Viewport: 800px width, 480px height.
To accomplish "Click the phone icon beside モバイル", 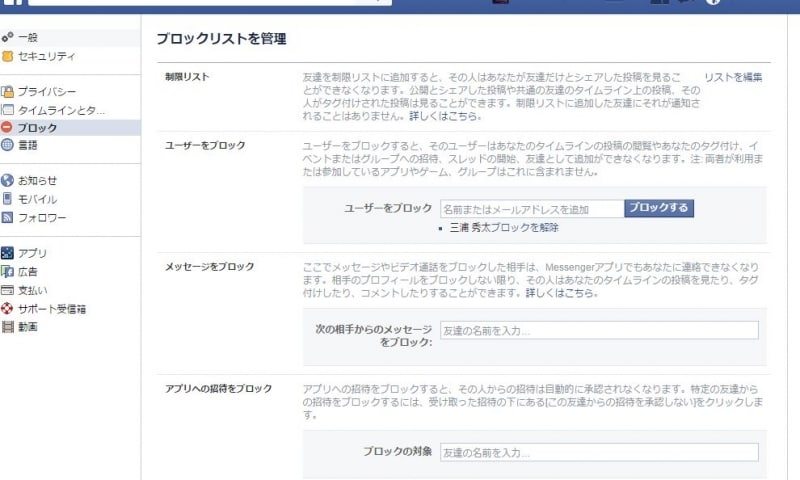I will point(7,198).
